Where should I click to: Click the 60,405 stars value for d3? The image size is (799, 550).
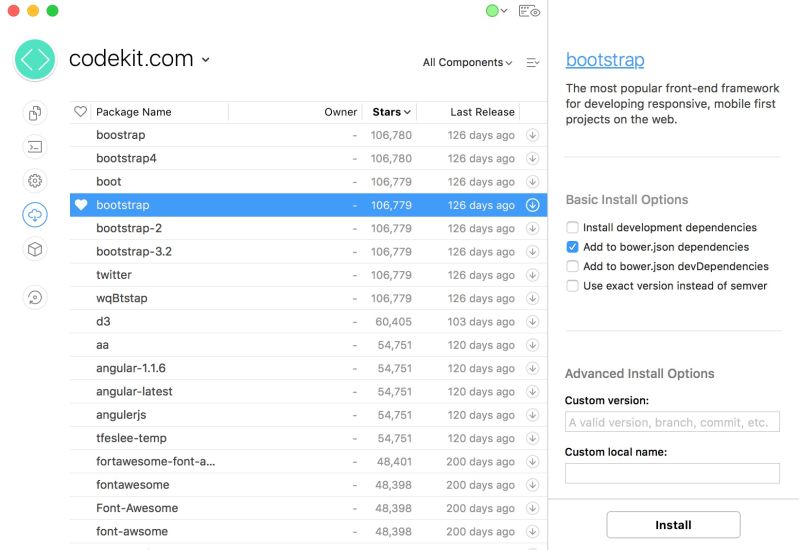click(393, 322)
